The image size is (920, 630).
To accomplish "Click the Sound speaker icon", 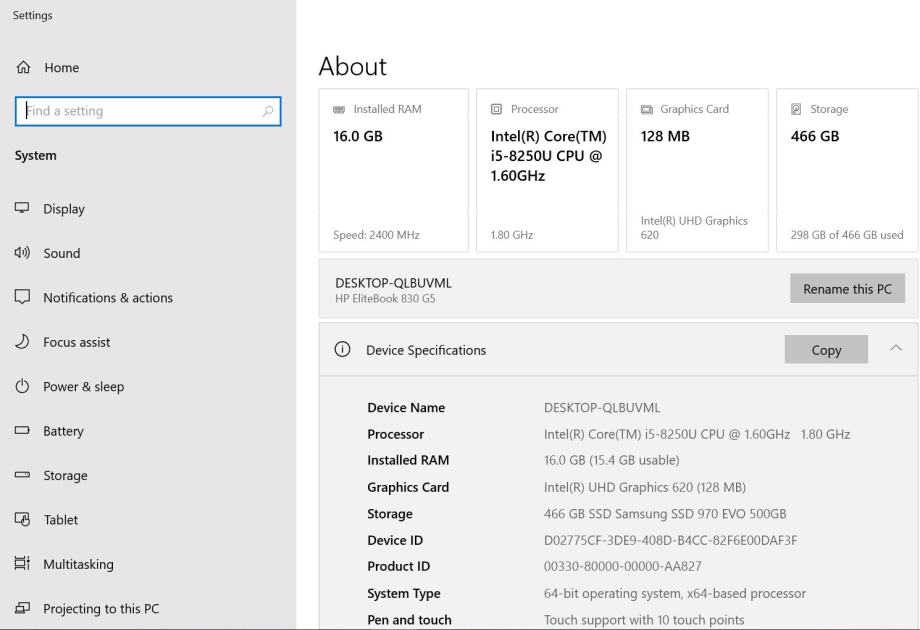I will pyautogui.click(x=22, y=253).
